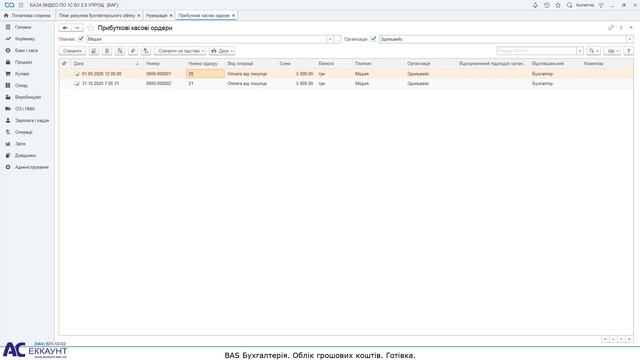Open the Ще more actions dropdown

pyautogui.click(x=612, y=51)
